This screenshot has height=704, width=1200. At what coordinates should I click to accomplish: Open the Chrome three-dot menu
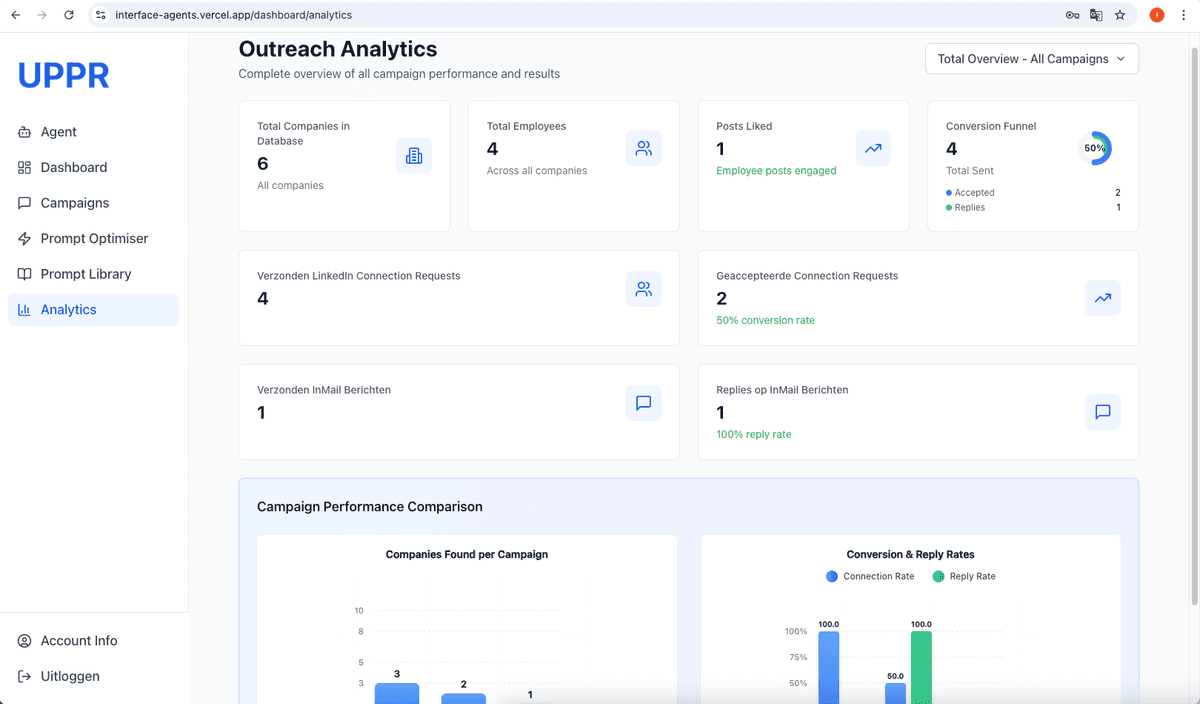(1184, 15)
